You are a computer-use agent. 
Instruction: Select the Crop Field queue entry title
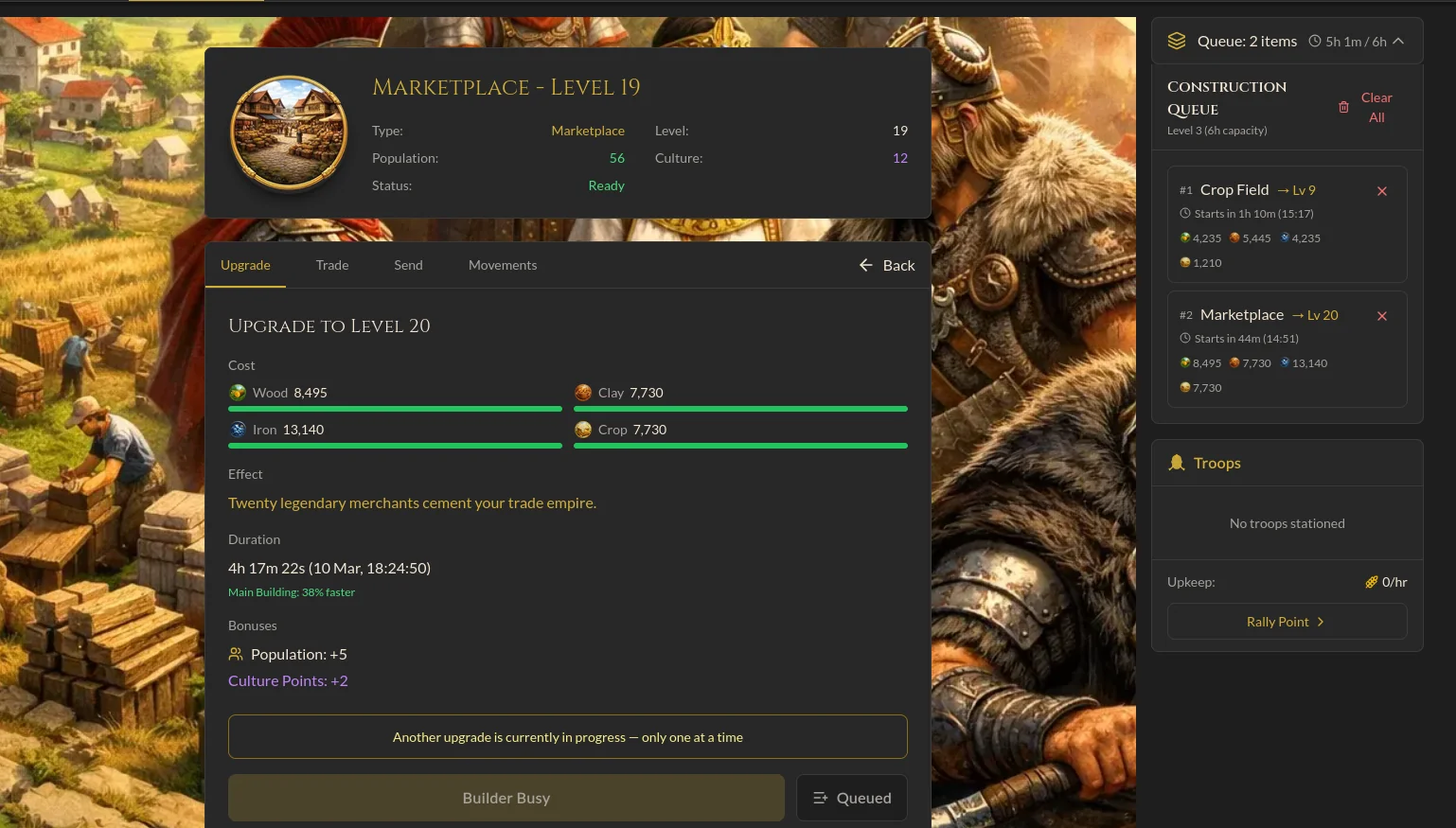(x=1234, y=189)
